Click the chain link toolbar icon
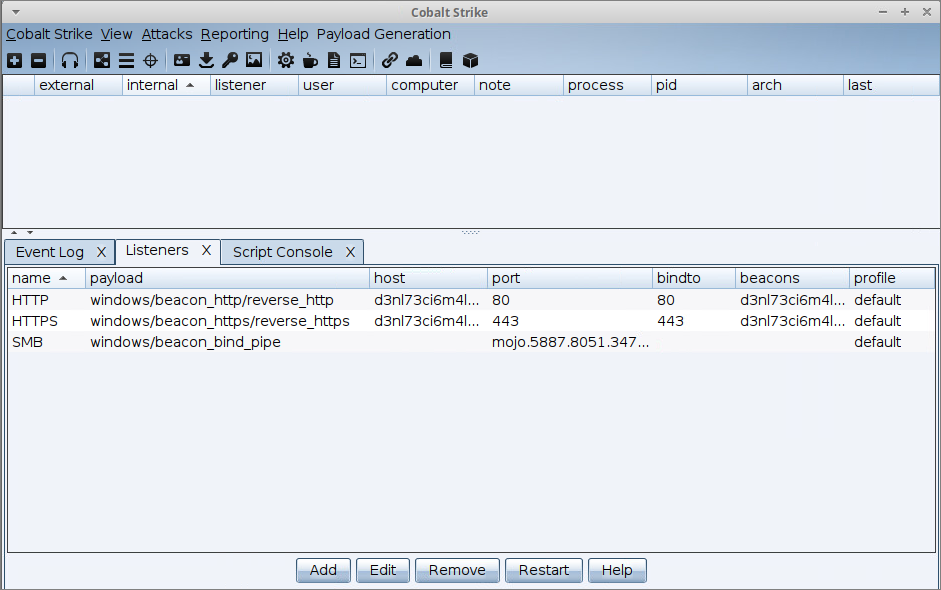Screen dimensions: 941x590 (390, 60)
